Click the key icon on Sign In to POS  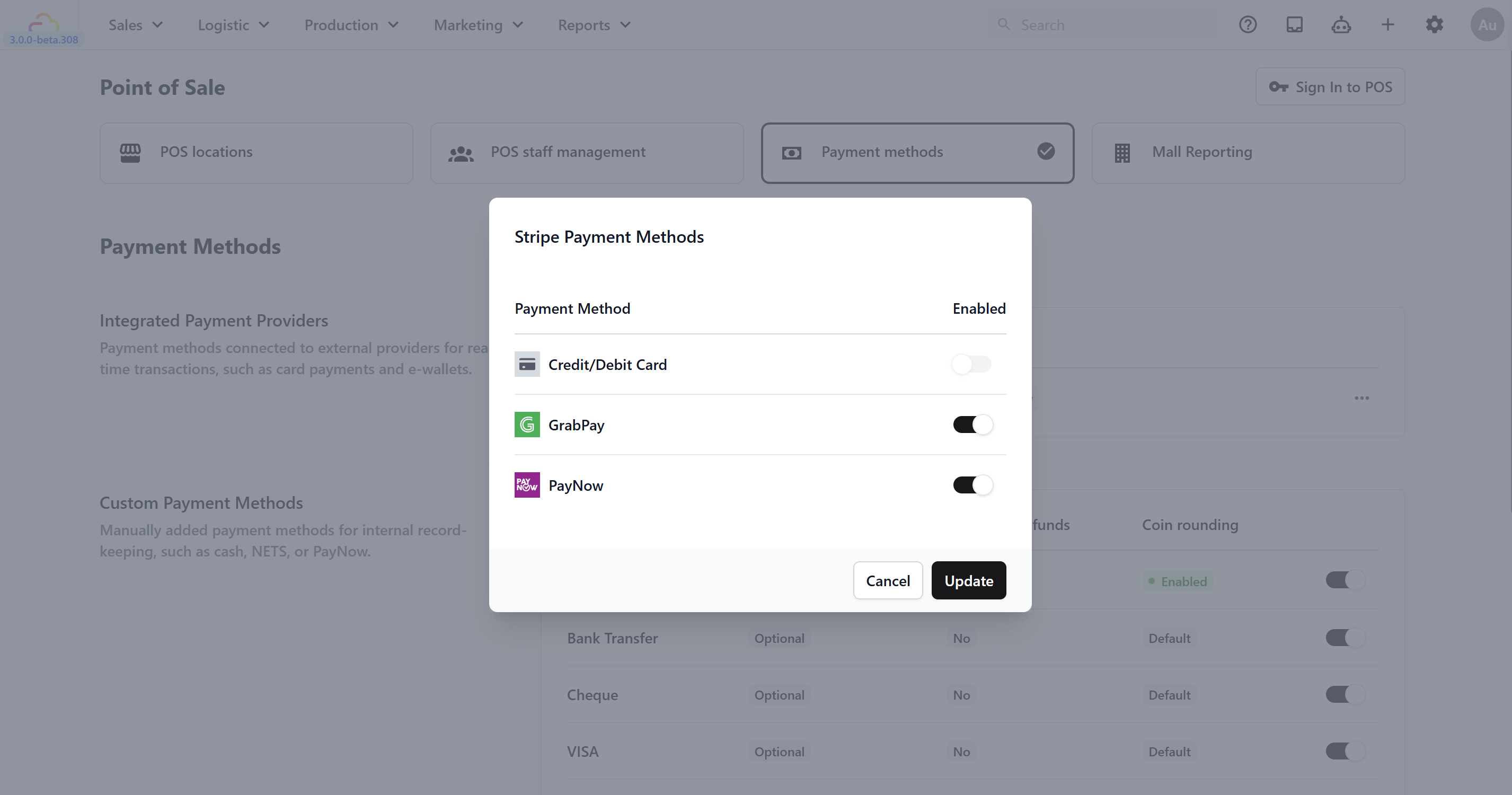click(1278, 87)
